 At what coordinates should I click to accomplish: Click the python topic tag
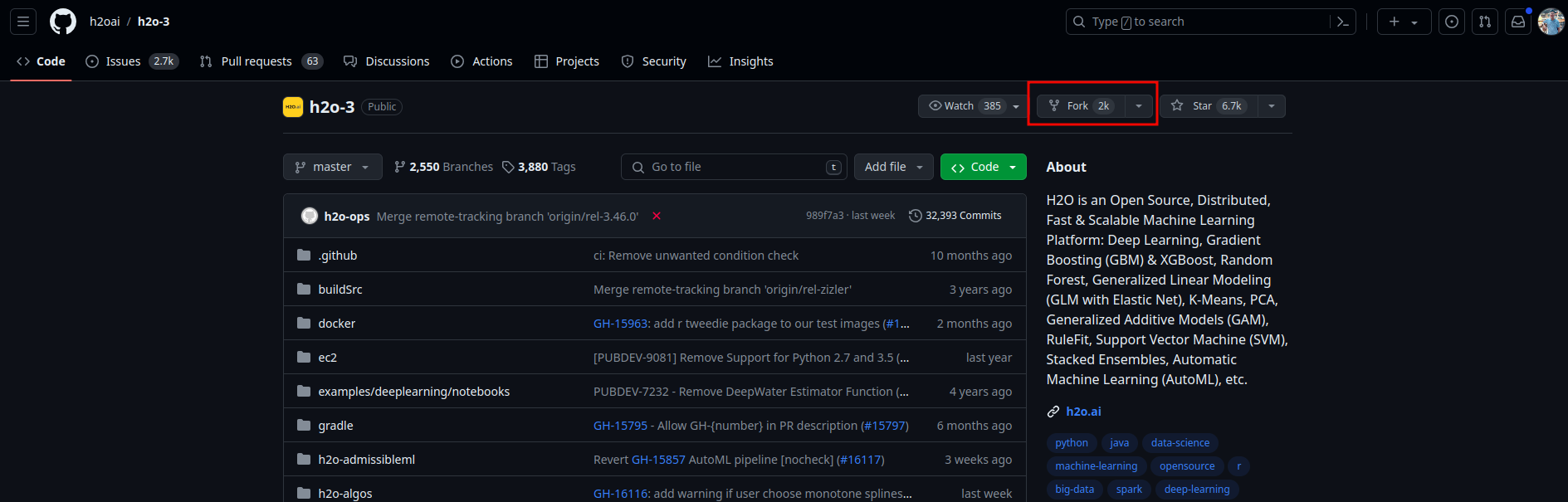1072,443
